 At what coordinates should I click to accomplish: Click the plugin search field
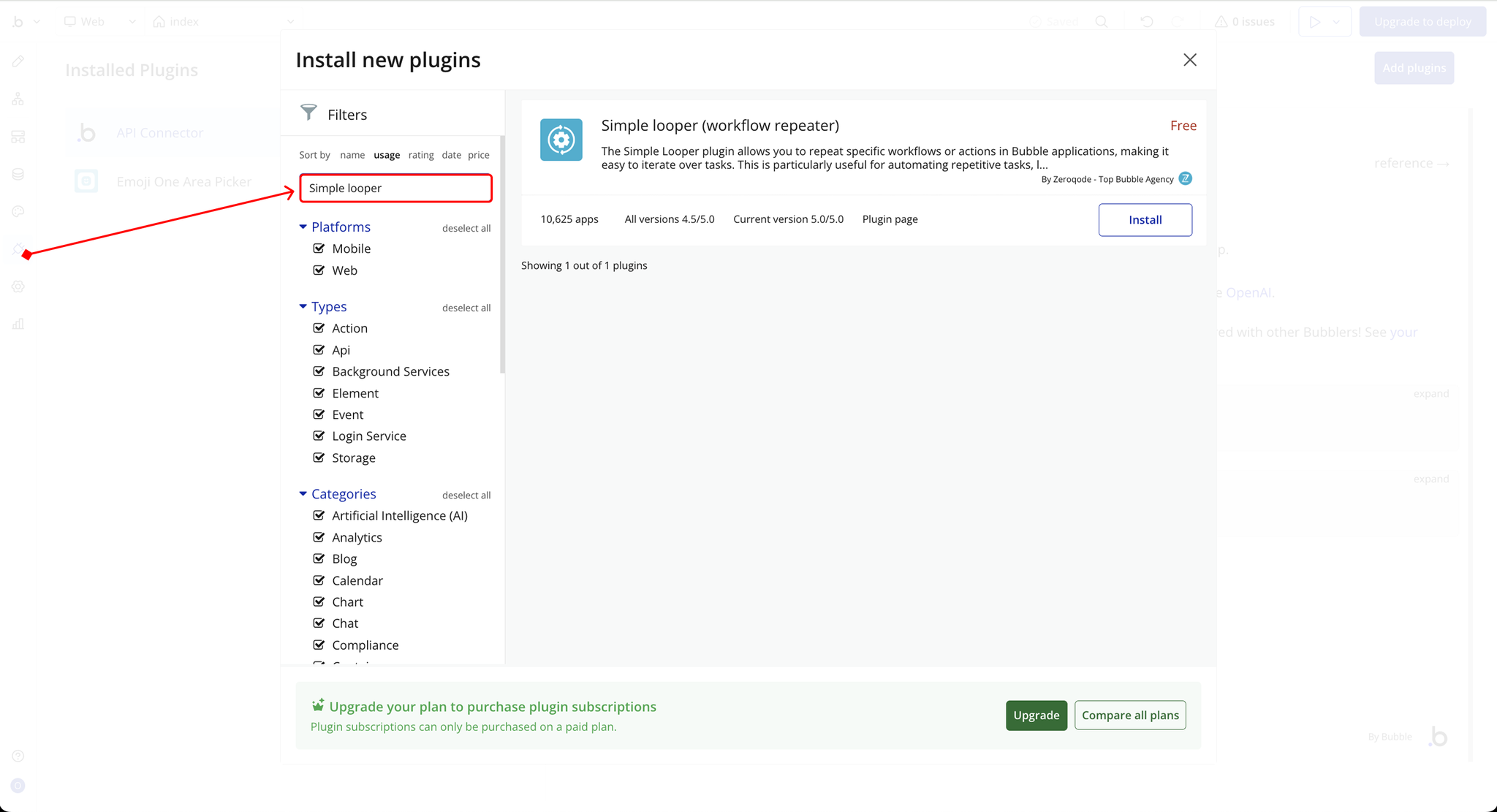coord(395,189)
